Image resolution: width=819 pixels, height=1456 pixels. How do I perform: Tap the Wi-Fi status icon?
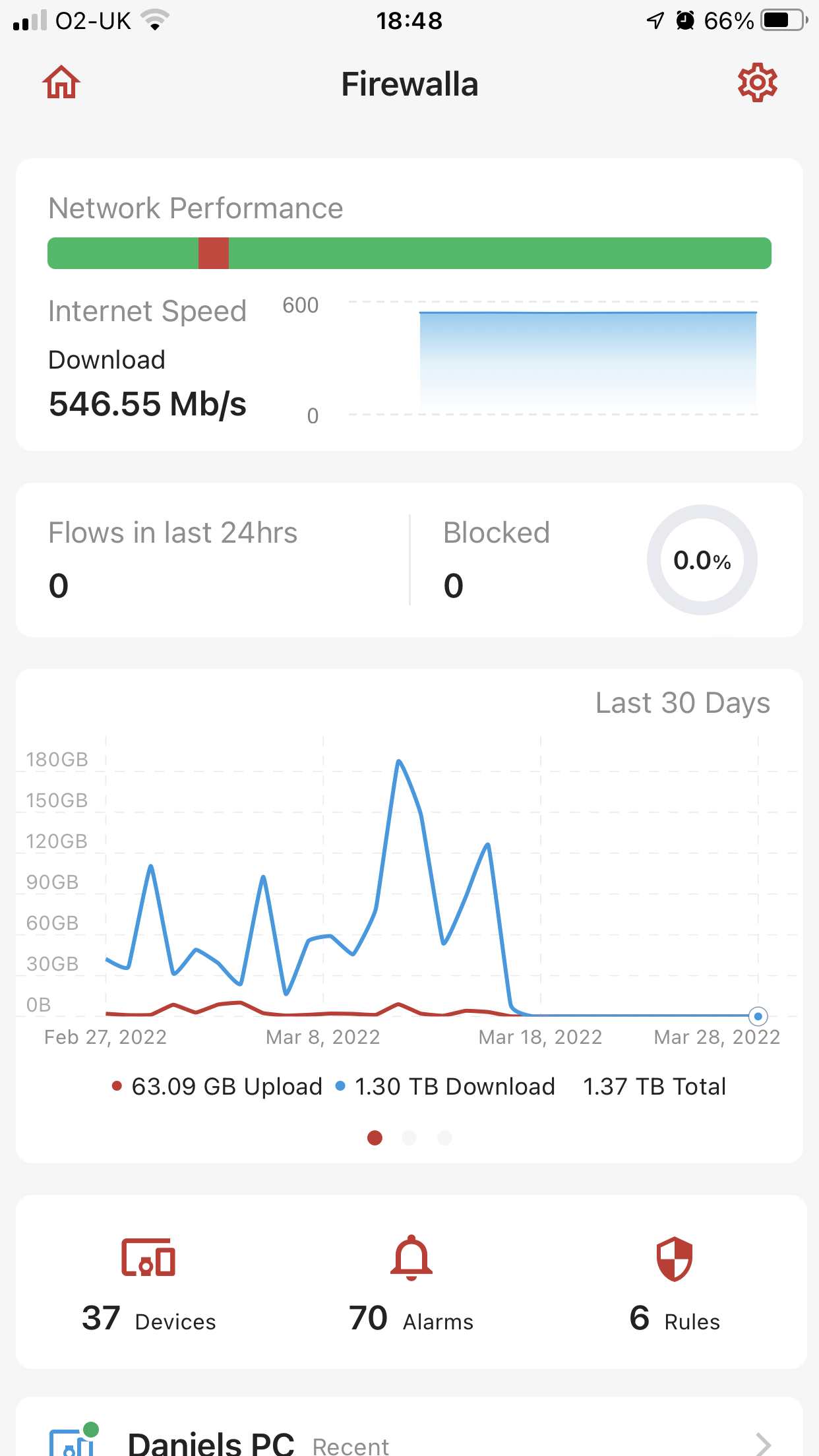pos(155,20)
